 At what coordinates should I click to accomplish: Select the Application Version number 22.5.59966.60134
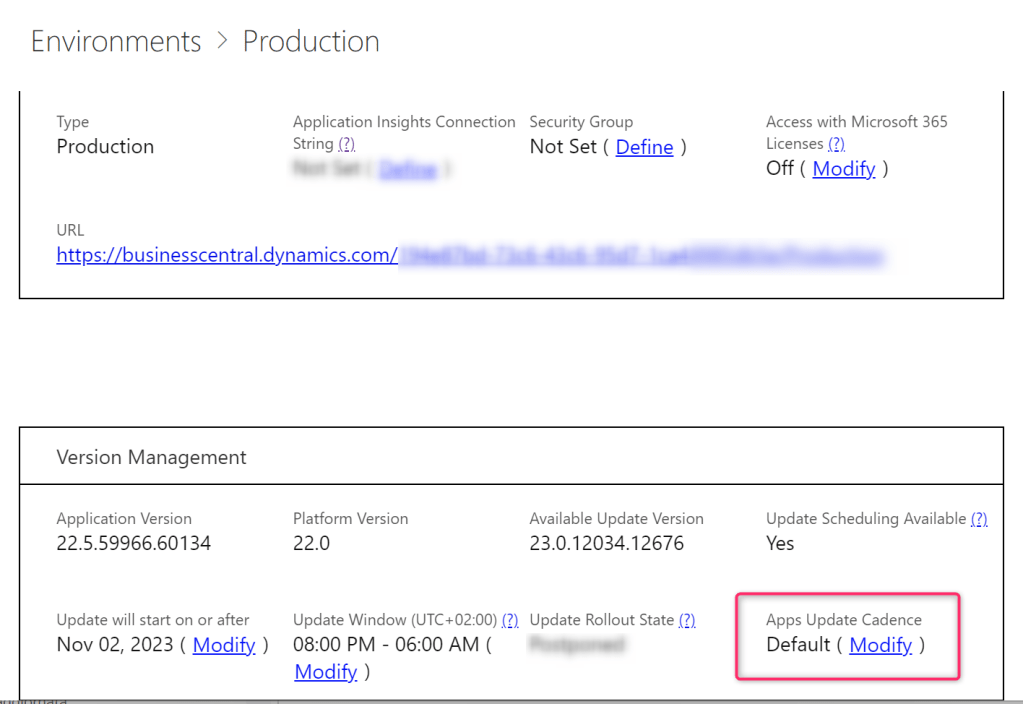click(x=134, y=544)
